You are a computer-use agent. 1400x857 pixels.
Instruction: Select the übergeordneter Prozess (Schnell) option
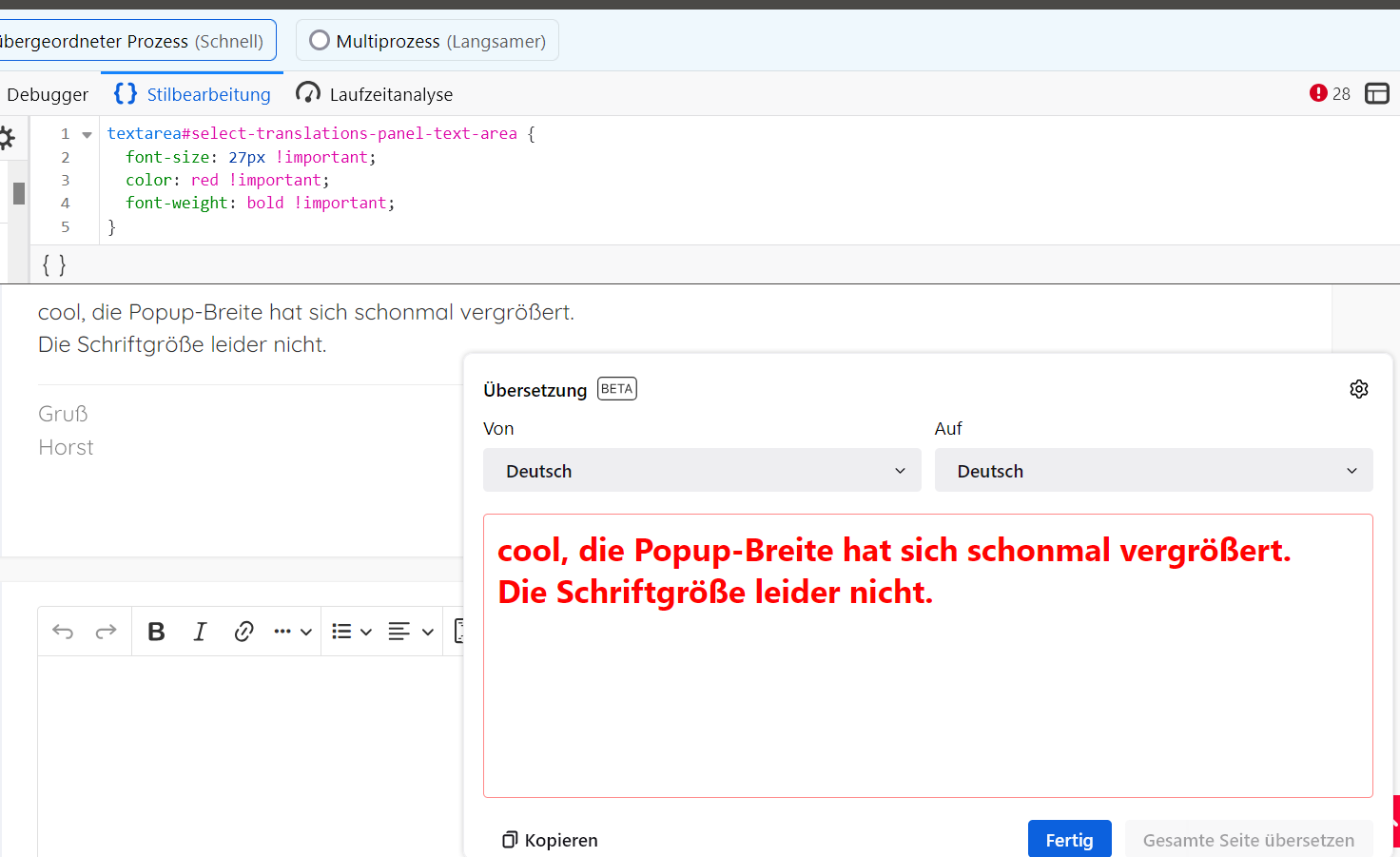pos(133,41)
